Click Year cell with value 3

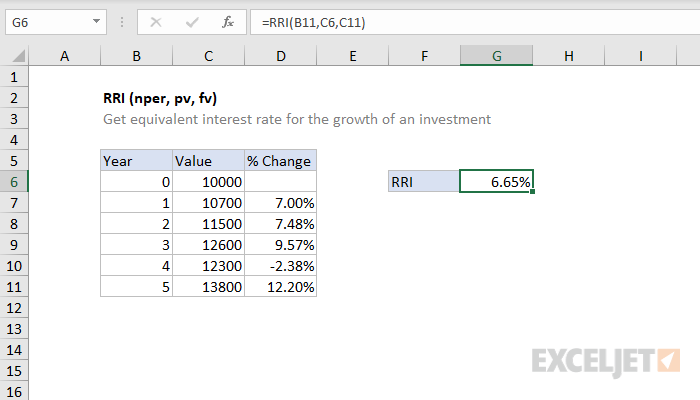click(x=137, y=245)
